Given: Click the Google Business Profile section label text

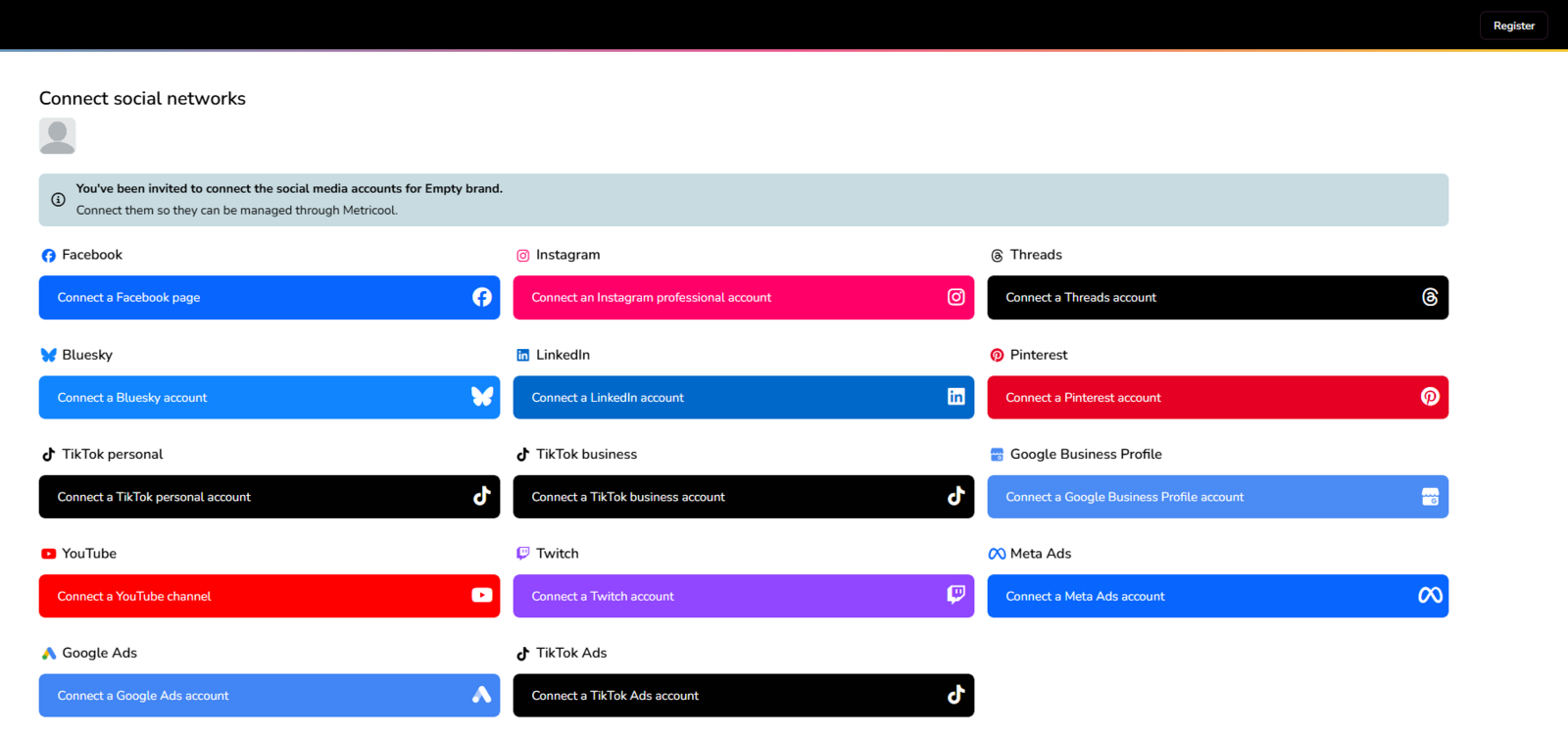Looking at the screenshot, I should 1086,454.
